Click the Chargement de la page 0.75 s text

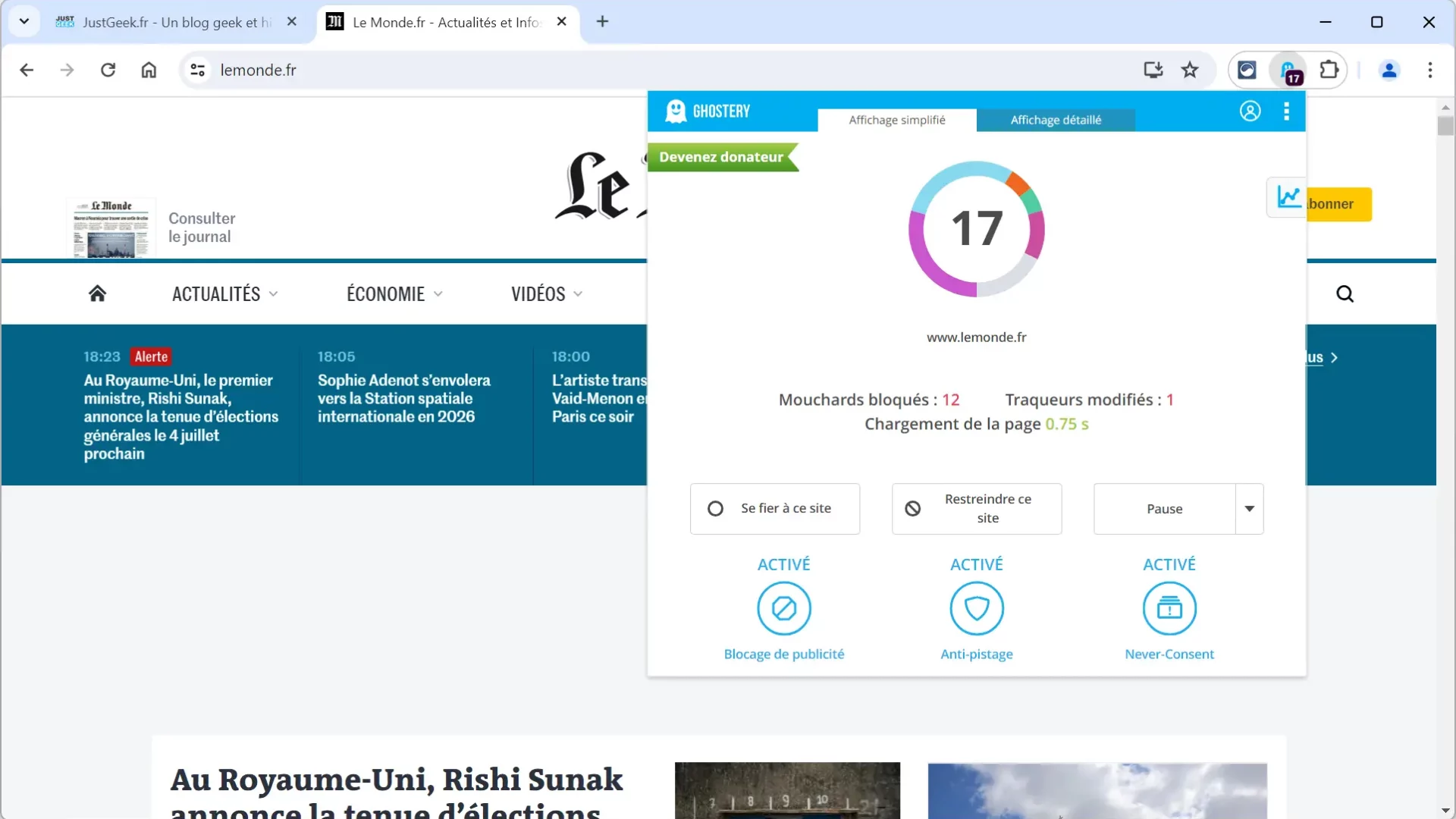pos(977,424)
